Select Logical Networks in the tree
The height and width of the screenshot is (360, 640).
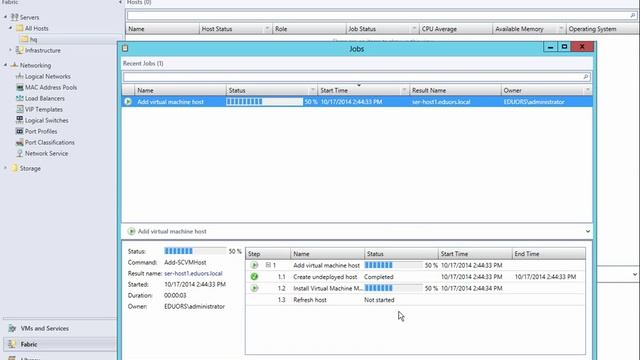pyautogui.click(x=48, y=76)
